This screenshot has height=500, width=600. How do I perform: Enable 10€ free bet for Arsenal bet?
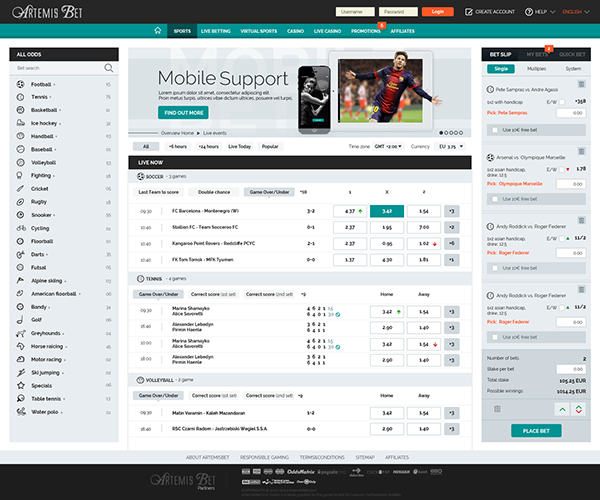pyautogui.click(x=494, y=199)
